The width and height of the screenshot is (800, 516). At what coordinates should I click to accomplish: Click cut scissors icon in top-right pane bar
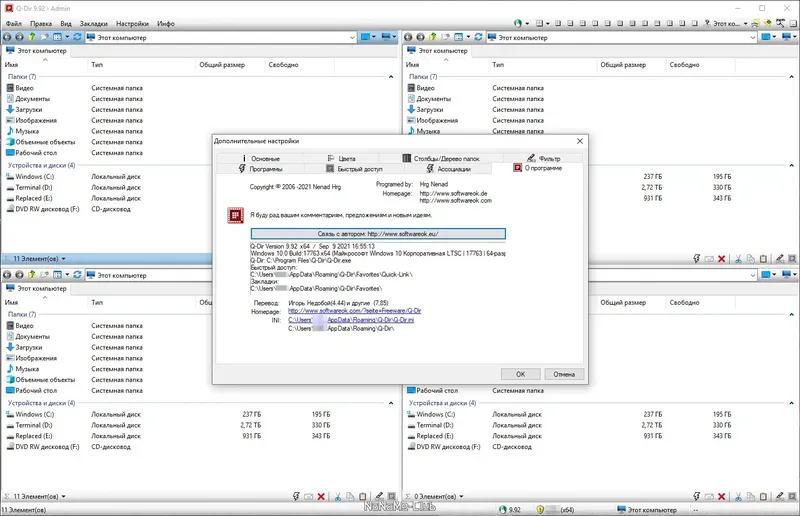[x=738, y=259]
